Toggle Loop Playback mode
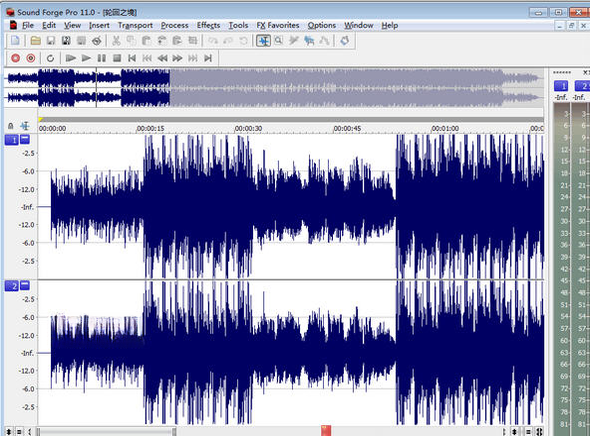The height and width of the screenshot is (436, 590). tap(50, 58)
